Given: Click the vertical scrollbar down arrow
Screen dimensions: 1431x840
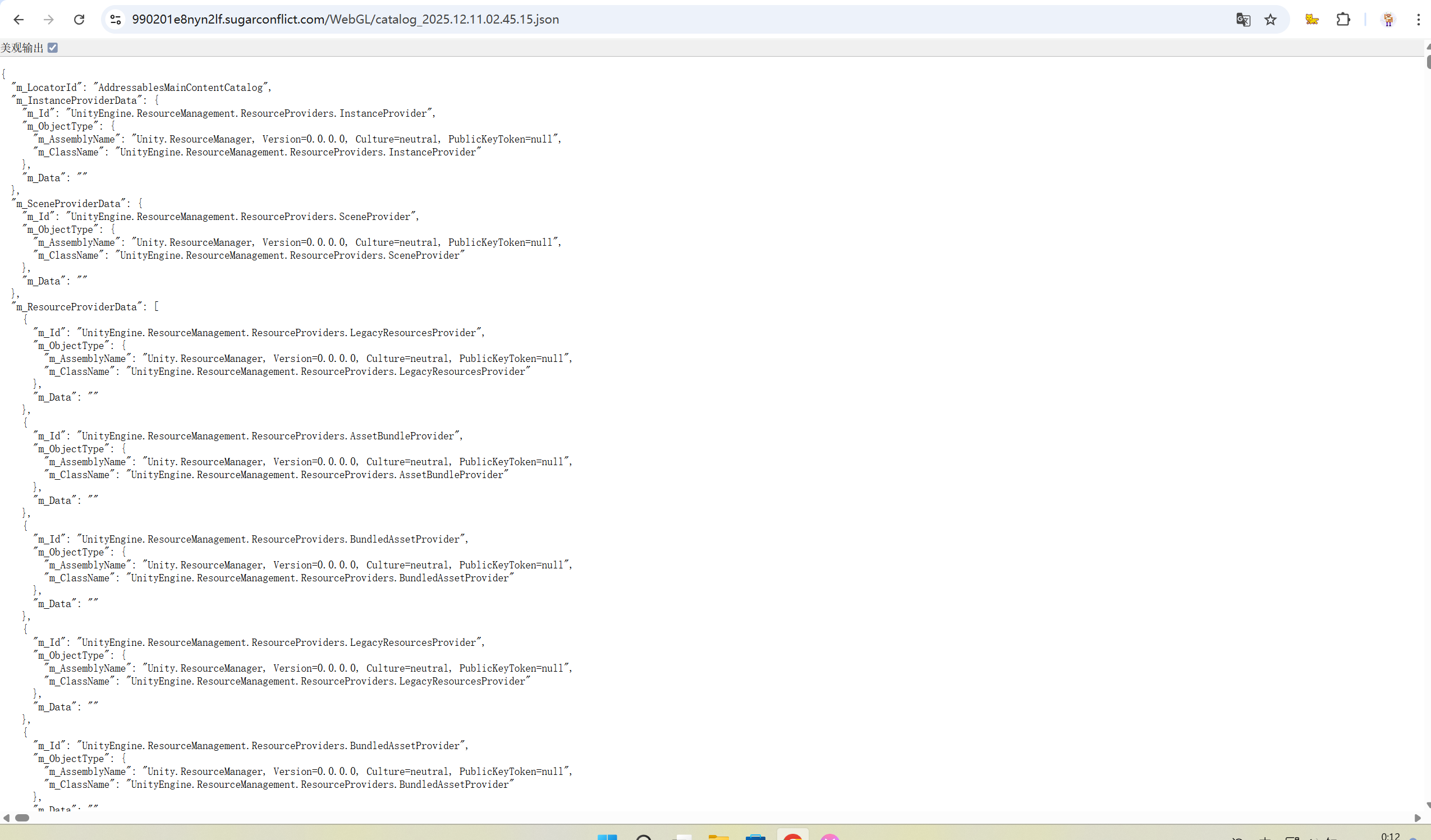Looking at the screenshot, I should pos(1428,805).
